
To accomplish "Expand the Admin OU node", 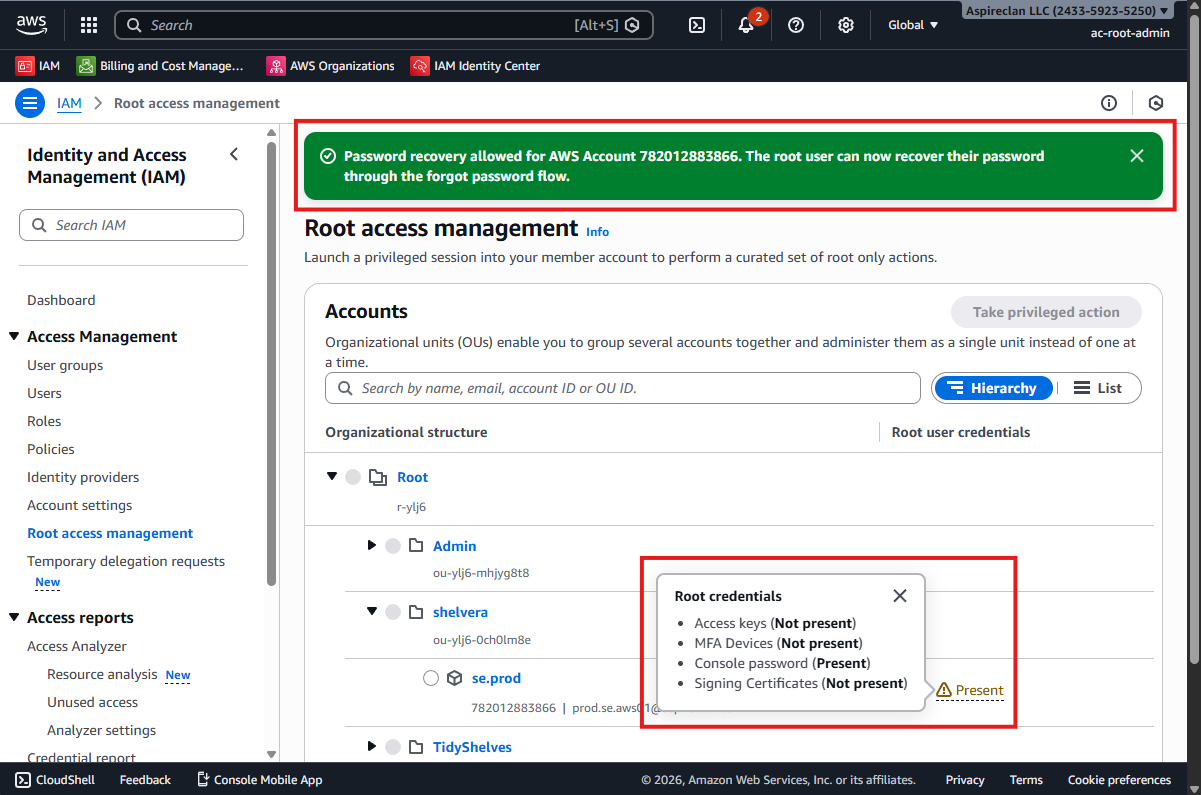I will (x=372, y=545).
